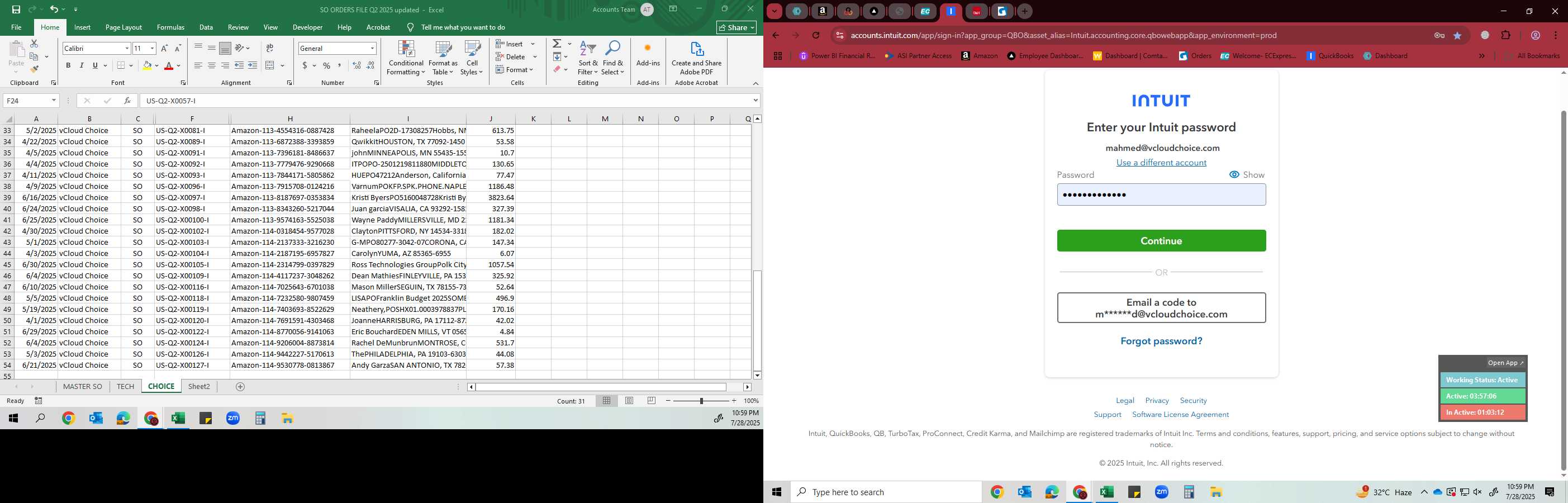Save the workbook using title bar icon

(x=16, y=9)
